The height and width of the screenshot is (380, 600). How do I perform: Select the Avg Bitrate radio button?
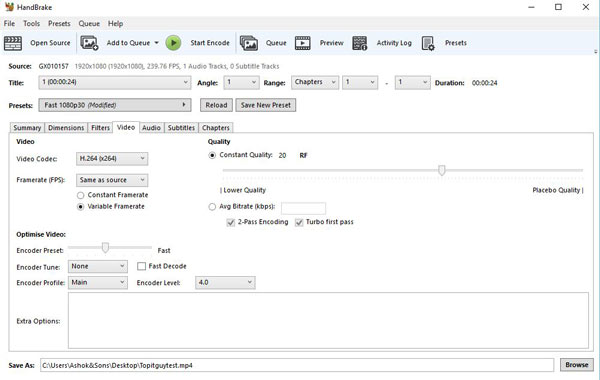tap(212, 207)
